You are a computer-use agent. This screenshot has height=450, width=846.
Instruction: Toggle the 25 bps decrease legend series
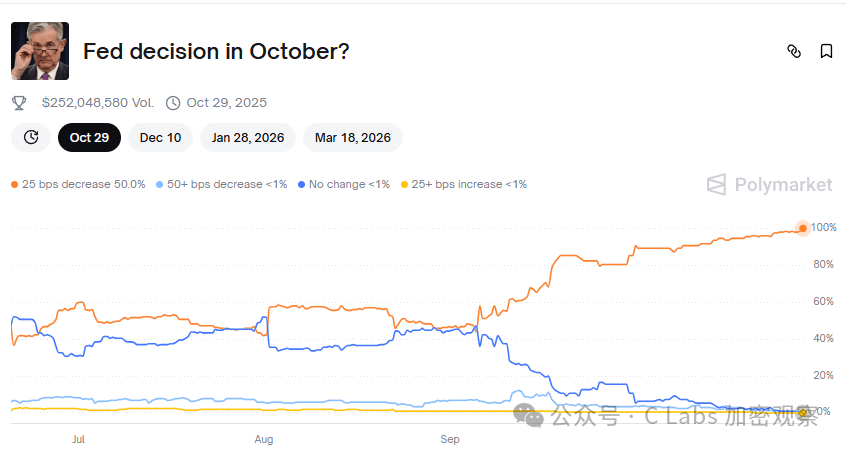coord(78,184)
